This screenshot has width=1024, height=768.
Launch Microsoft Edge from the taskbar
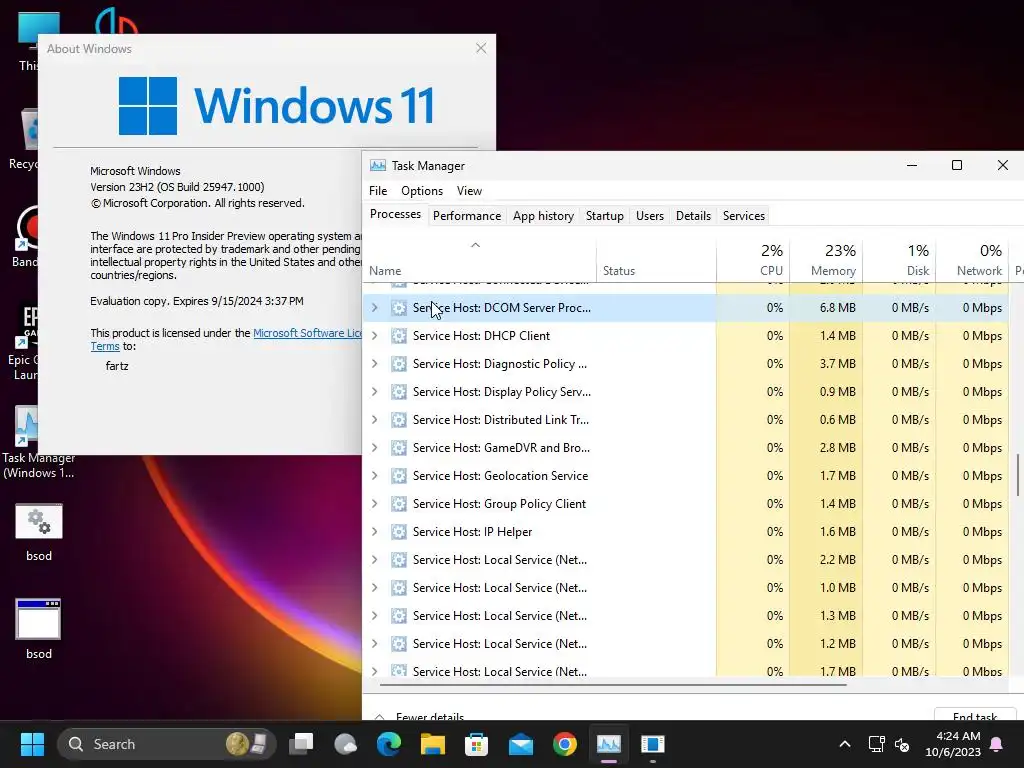pos(389,744)
